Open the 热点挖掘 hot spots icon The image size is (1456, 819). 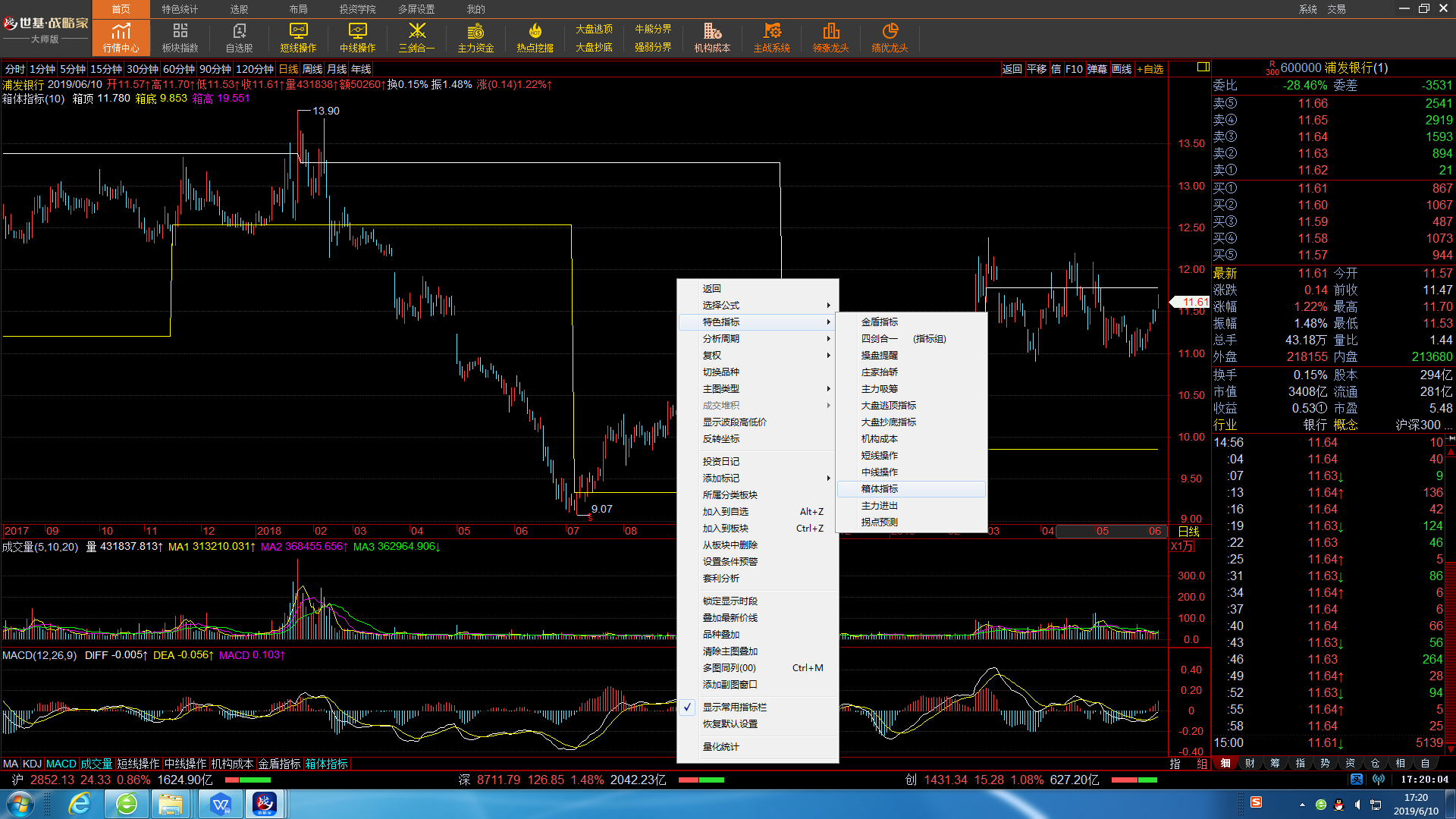[x=535, y=36]
